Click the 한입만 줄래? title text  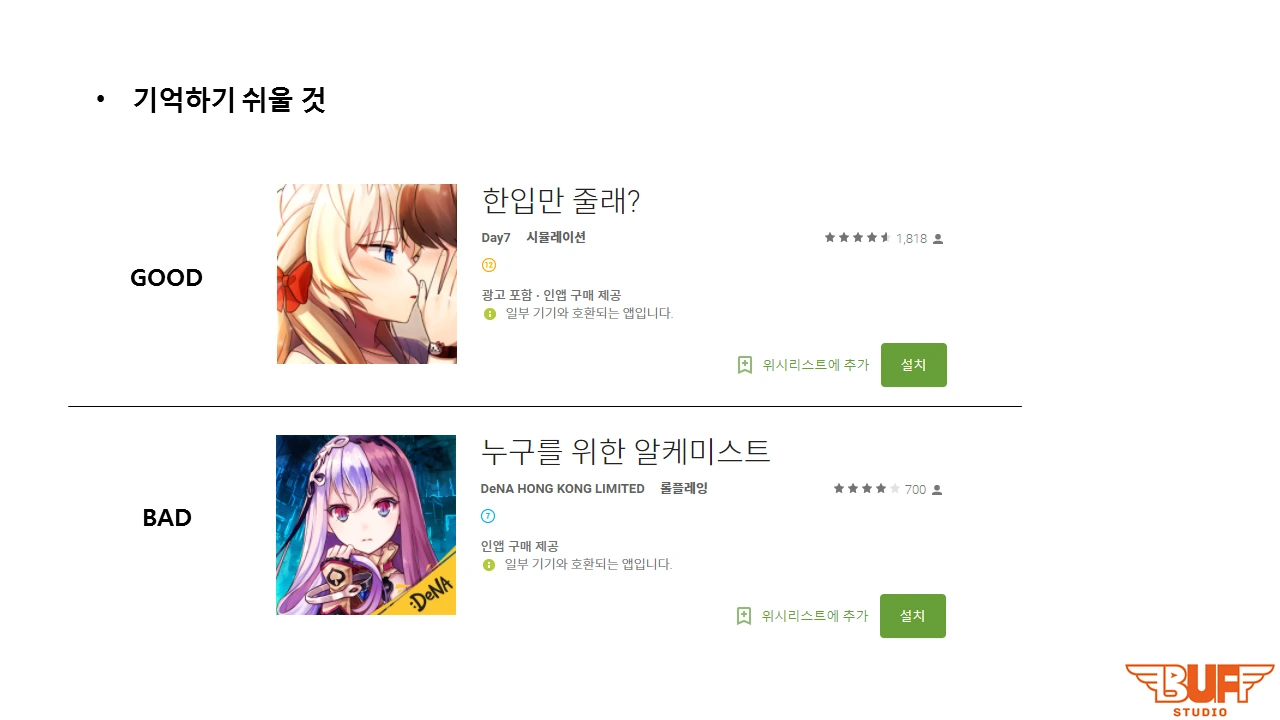coord(561,201)
